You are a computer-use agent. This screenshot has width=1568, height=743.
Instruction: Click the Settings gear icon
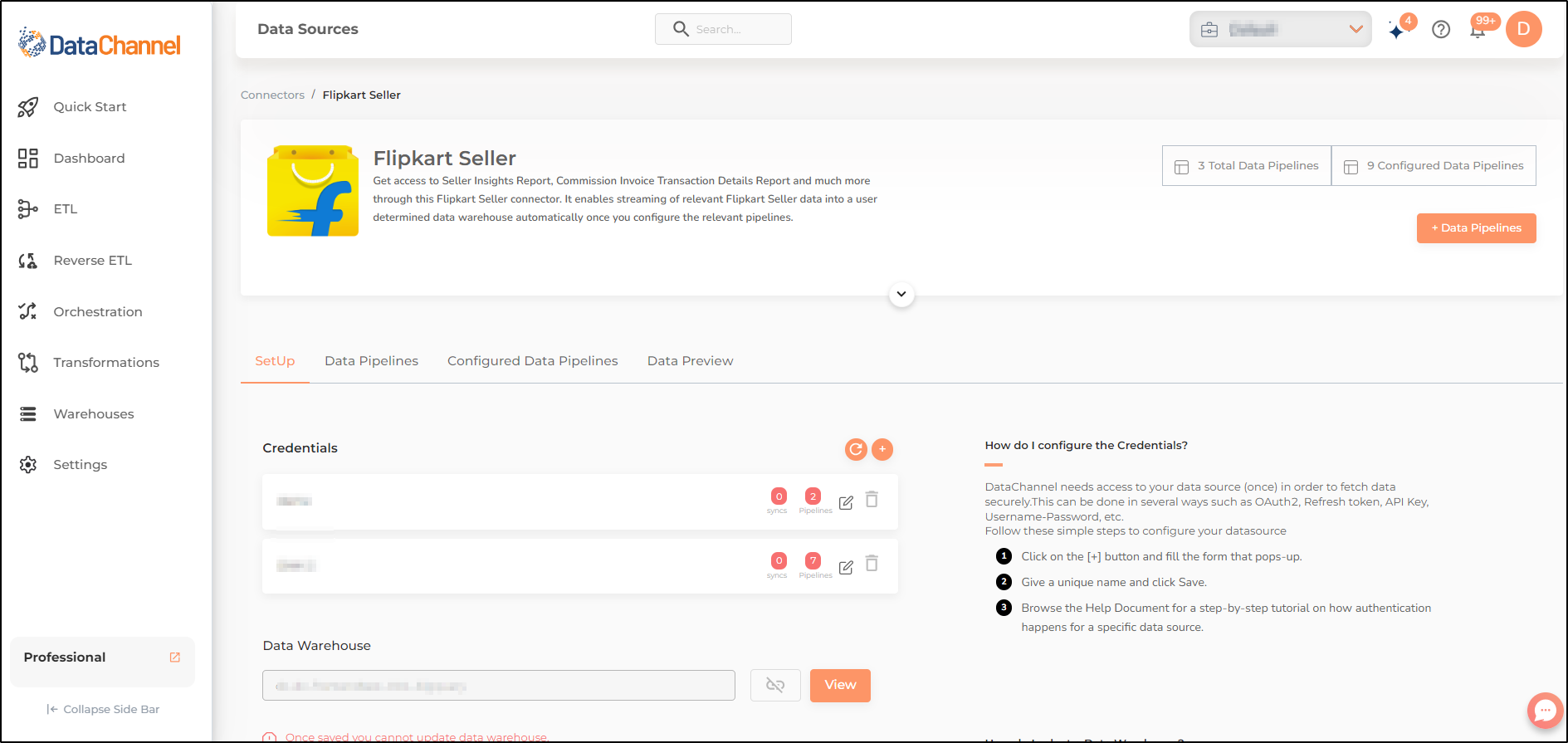pos(28,465)
